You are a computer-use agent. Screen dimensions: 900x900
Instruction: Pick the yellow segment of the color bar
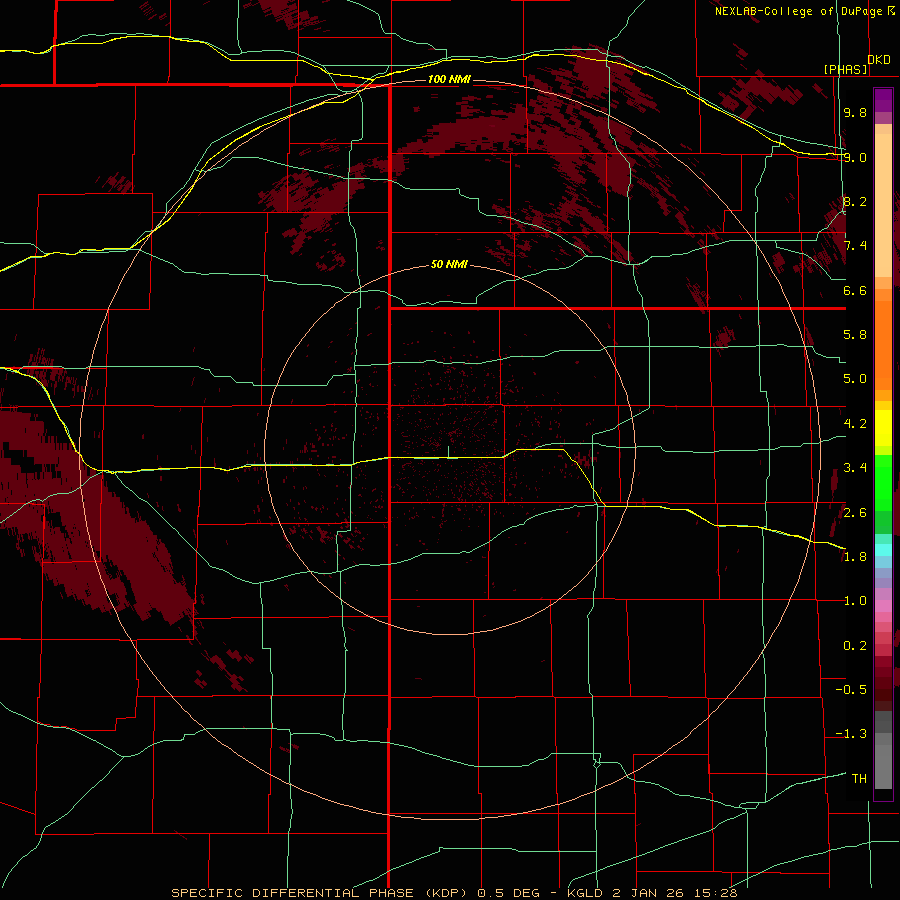click(883, 428)
